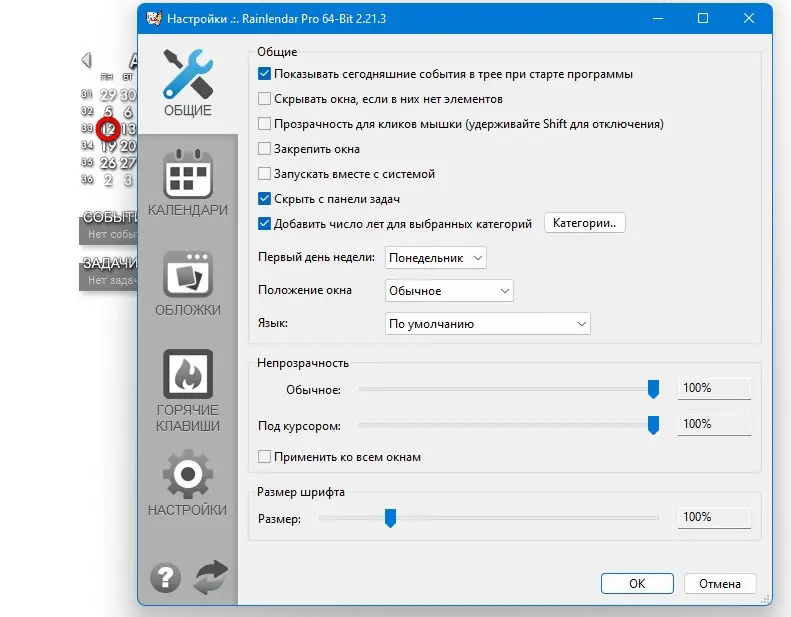This screenshot has width=791, height=617.
Task: Open the window position dropdown
Action: point(449,291)
